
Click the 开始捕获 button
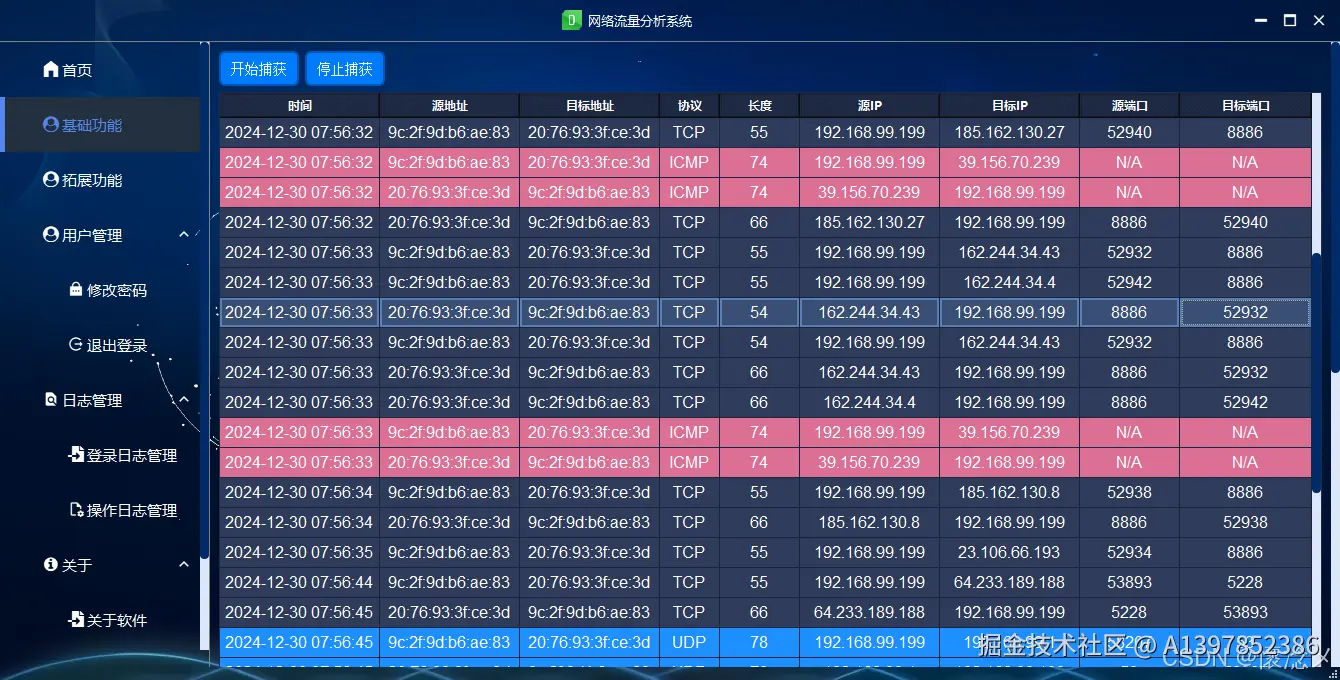259,69
